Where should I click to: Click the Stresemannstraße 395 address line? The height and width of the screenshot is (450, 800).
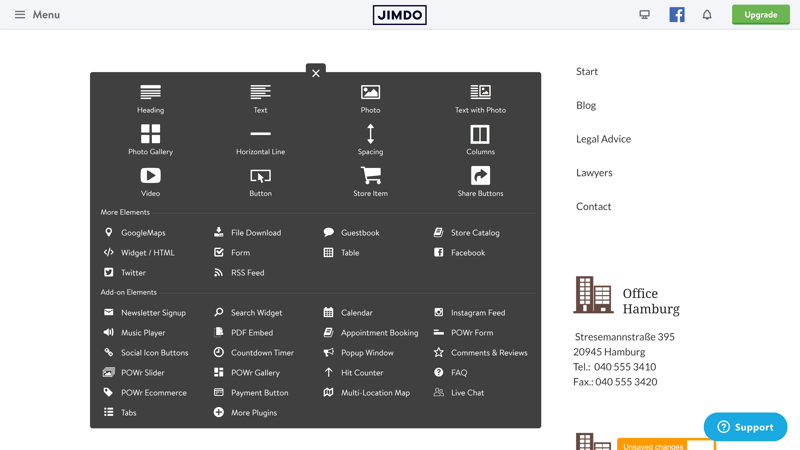tap(624, 337)
